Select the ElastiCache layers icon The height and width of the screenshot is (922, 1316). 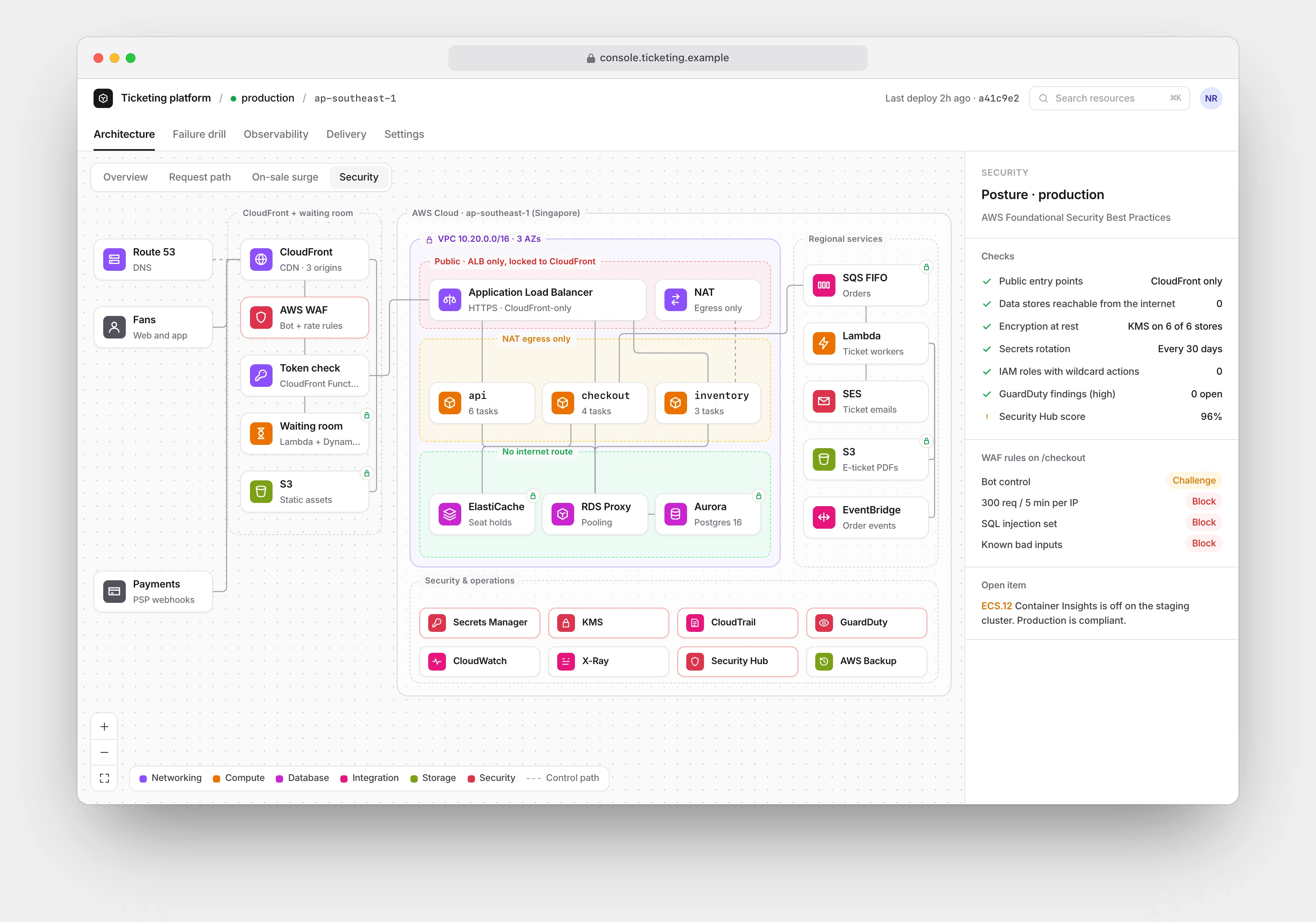pyautogui.click(x=450, y=514)
